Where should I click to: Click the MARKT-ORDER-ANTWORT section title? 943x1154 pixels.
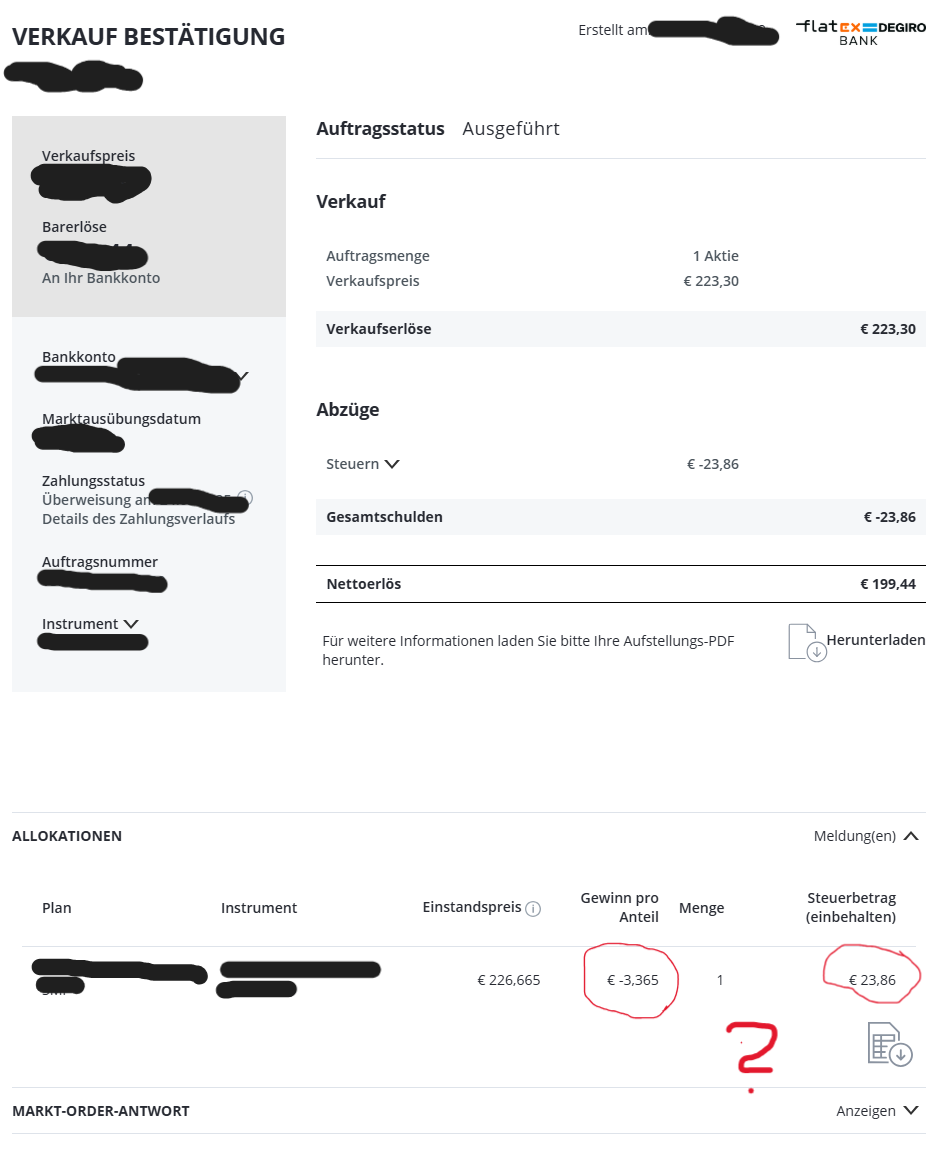[100, 1111]
